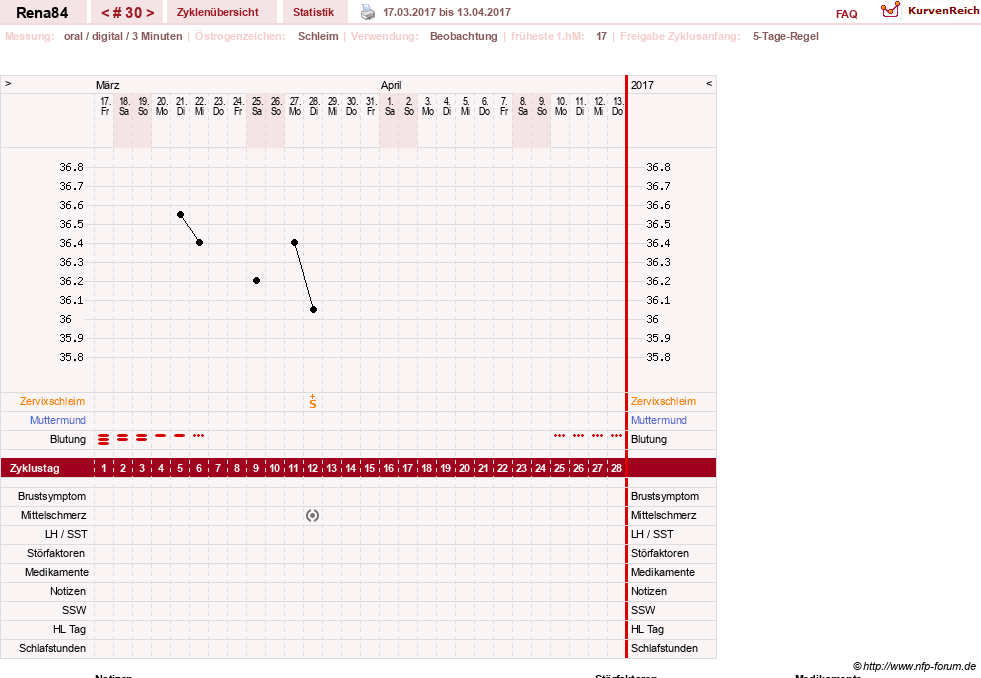Click the KurvenReich text link
Image resolution: width=981 pixels, height=678 pixels.
coord(943,11)
